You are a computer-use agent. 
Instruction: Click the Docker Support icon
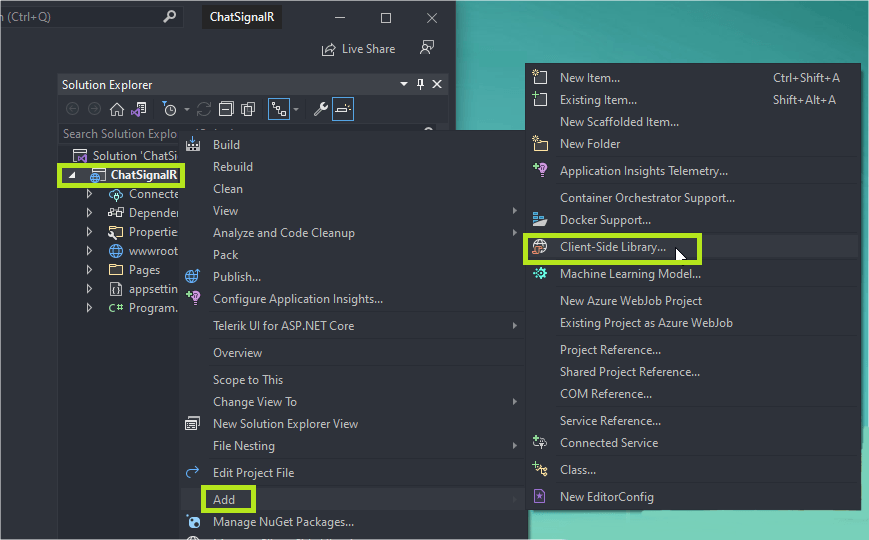tap(540, 220)
